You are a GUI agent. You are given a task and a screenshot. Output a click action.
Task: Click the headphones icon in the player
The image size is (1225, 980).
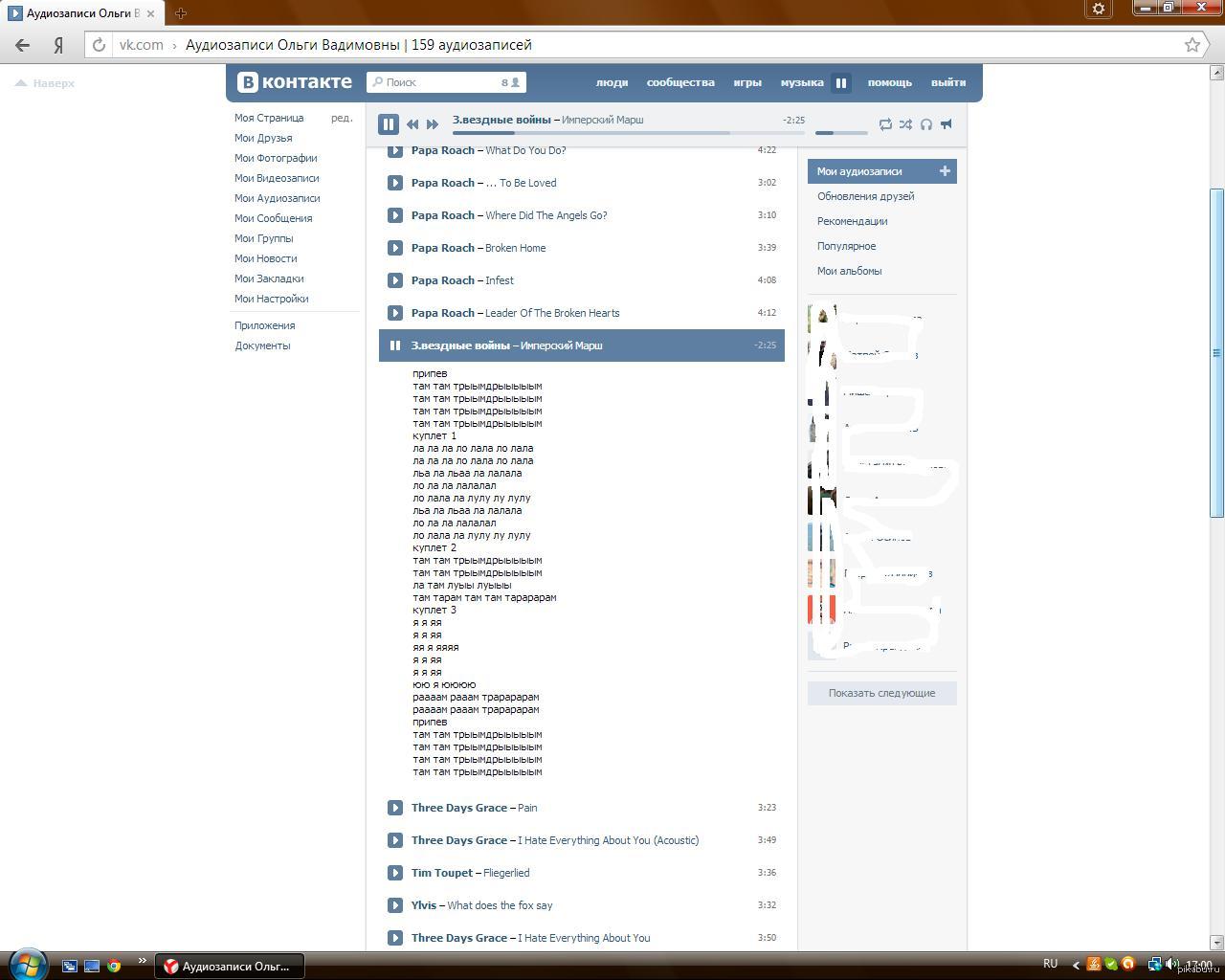[x=925, y=124]
